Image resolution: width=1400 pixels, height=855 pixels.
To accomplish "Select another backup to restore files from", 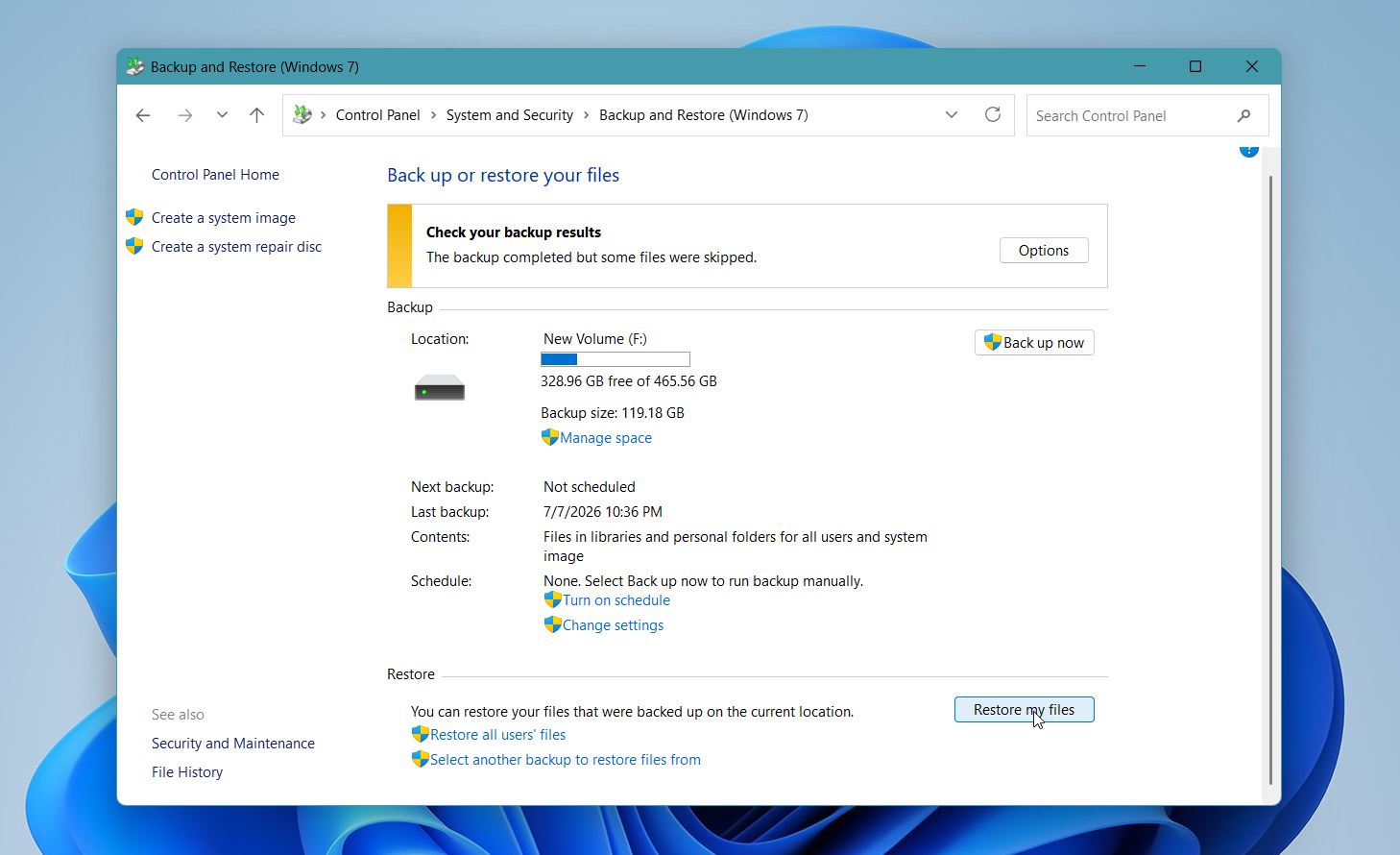I will tap(565, 760).
